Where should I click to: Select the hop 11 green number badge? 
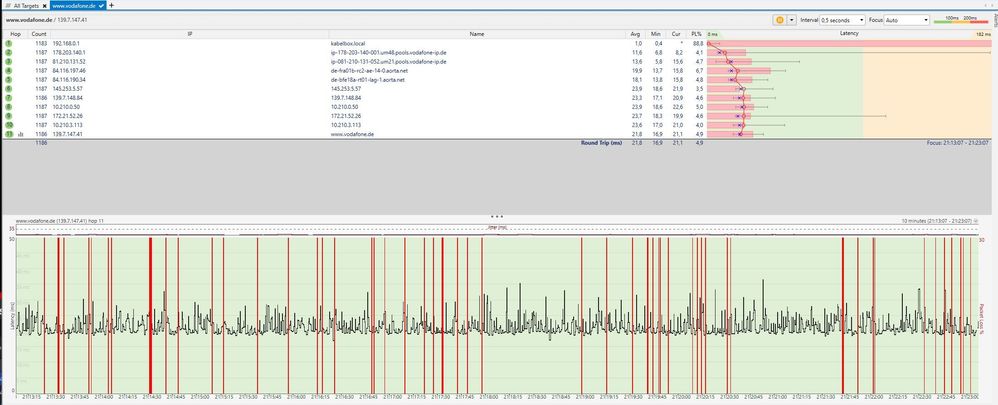8,133
